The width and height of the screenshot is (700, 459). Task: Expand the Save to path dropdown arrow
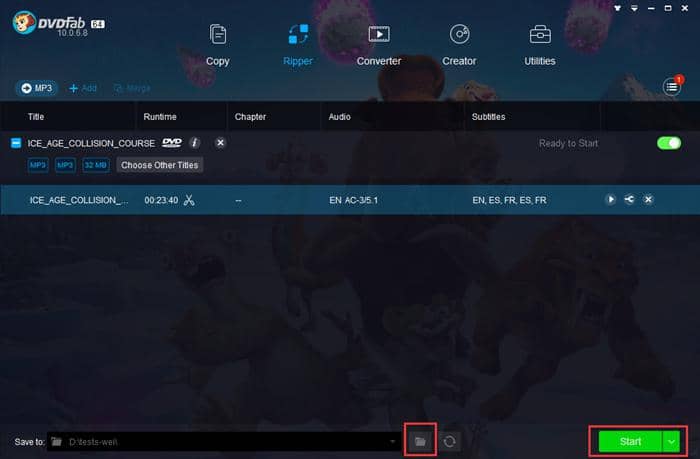coord(392,442)
